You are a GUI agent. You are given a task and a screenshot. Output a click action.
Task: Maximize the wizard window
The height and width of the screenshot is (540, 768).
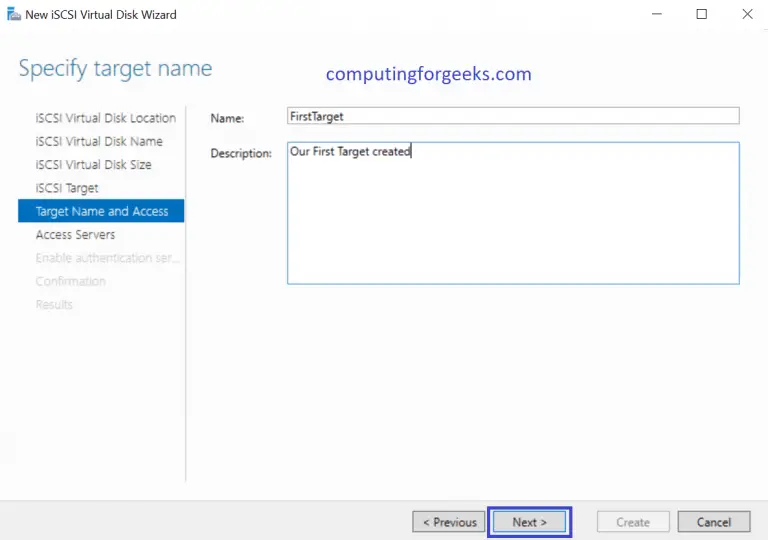tap(702, 14)
